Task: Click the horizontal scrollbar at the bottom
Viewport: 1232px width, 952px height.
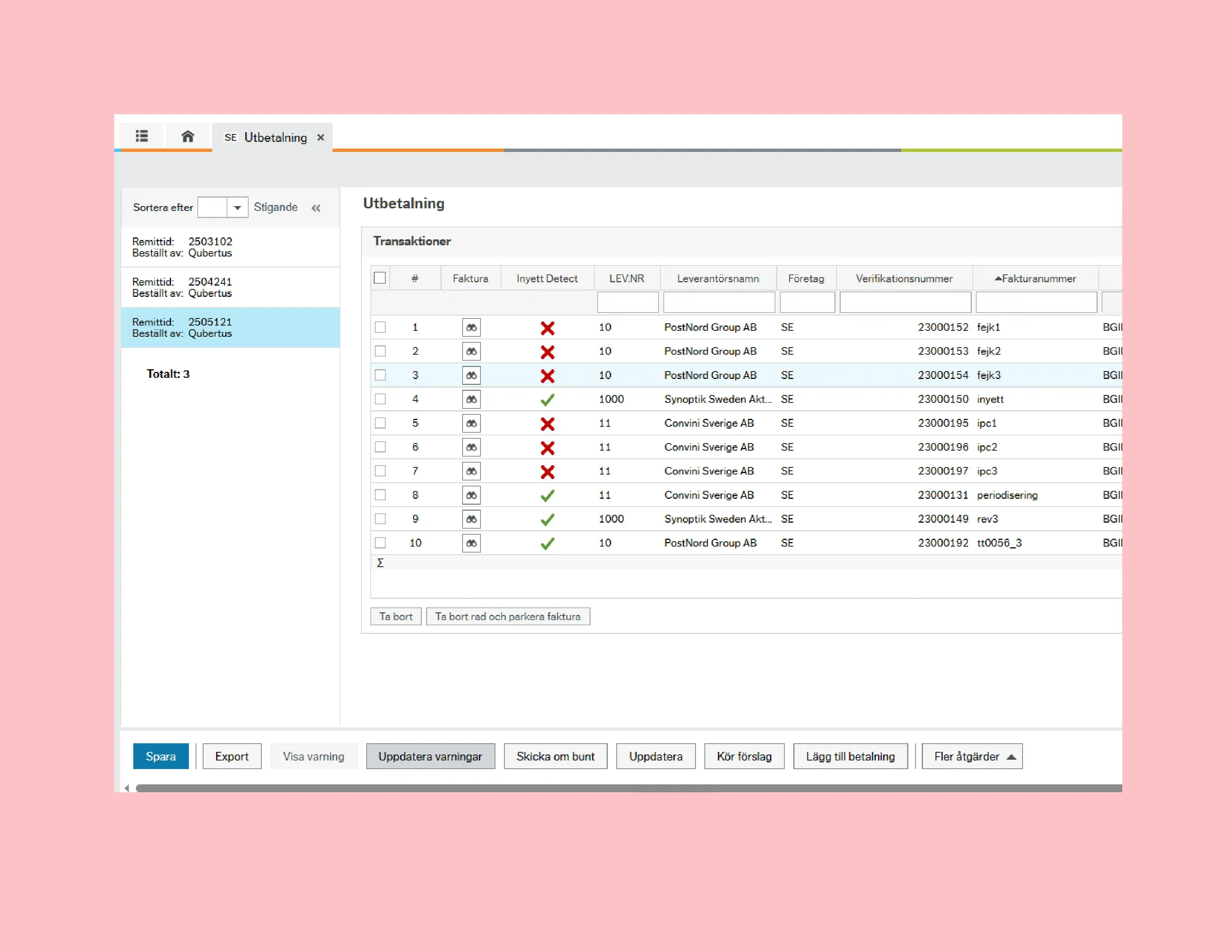Action: 628,788
